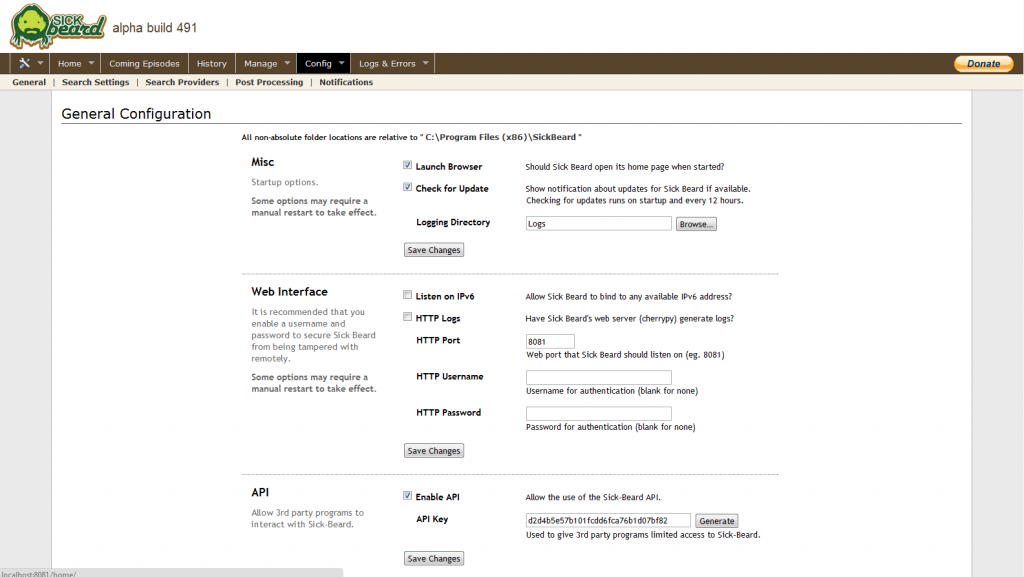Viewport: 1024px width, 577px height.
Task: Click the SickBeard install path text
Action: pos(501,137)
